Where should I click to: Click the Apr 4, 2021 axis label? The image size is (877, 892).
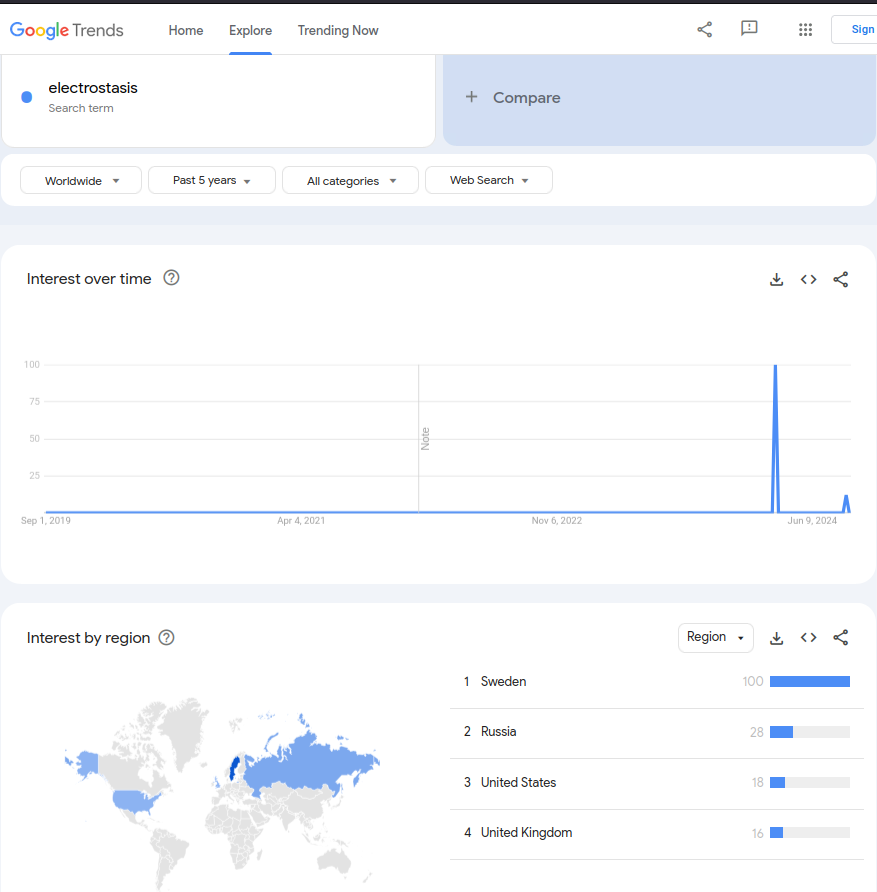pos(301,521)
